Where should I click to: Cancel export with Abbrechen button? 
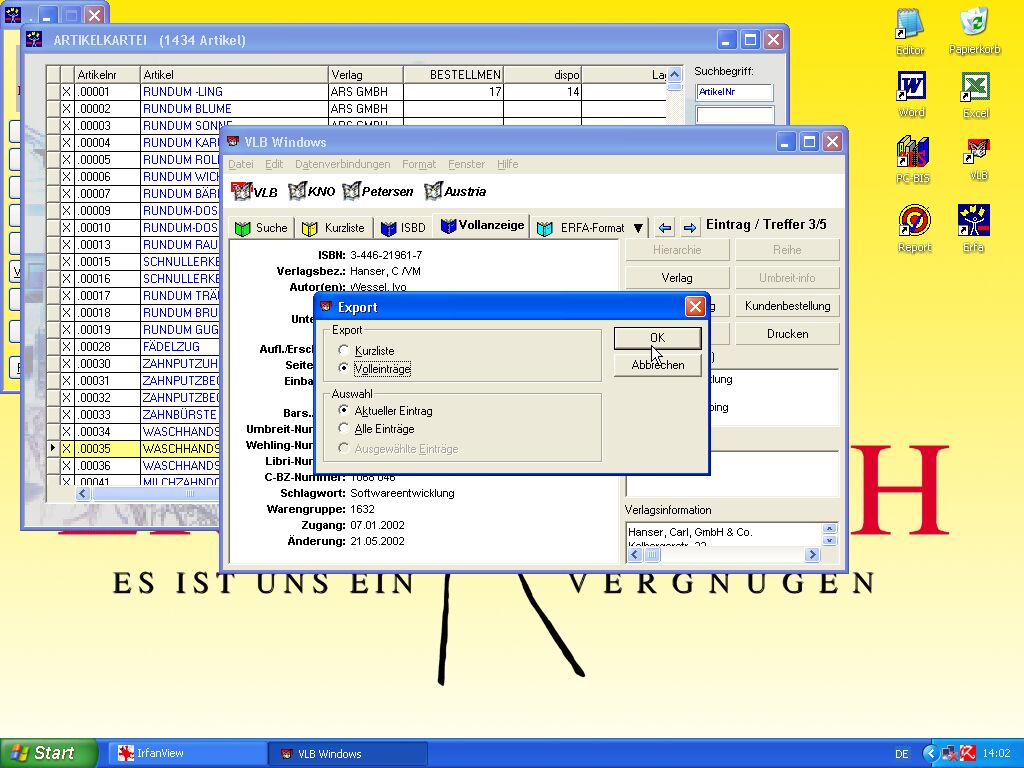[x=658, y=365]
